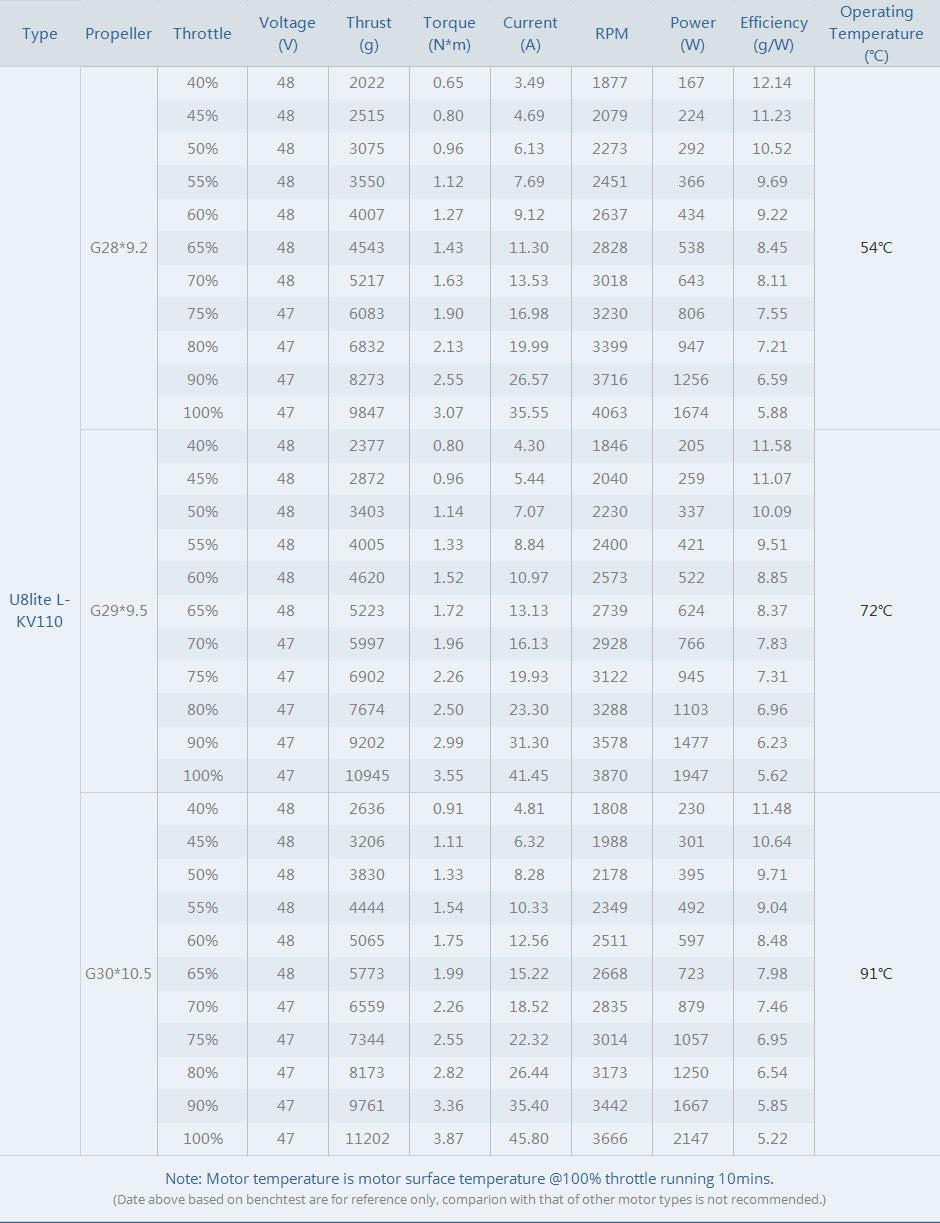Screen dimensions: 940x1223
Task: Click the Thrust (g) column header
Action: [x=369, y=34]
